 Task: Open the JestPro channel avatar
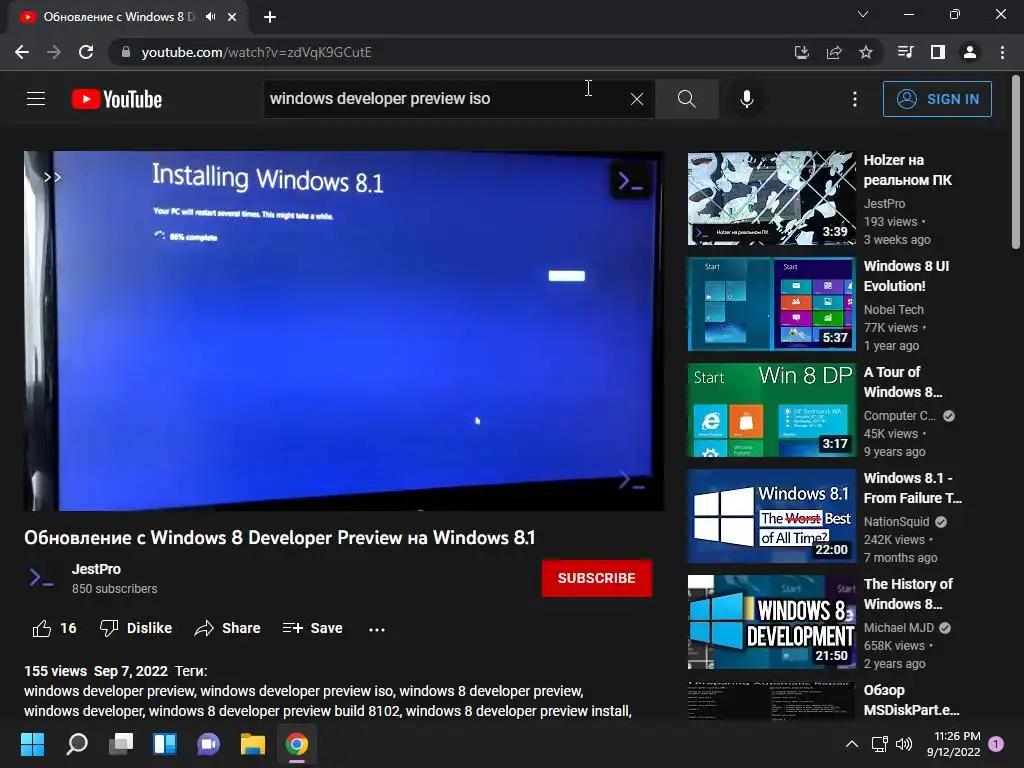41,578
